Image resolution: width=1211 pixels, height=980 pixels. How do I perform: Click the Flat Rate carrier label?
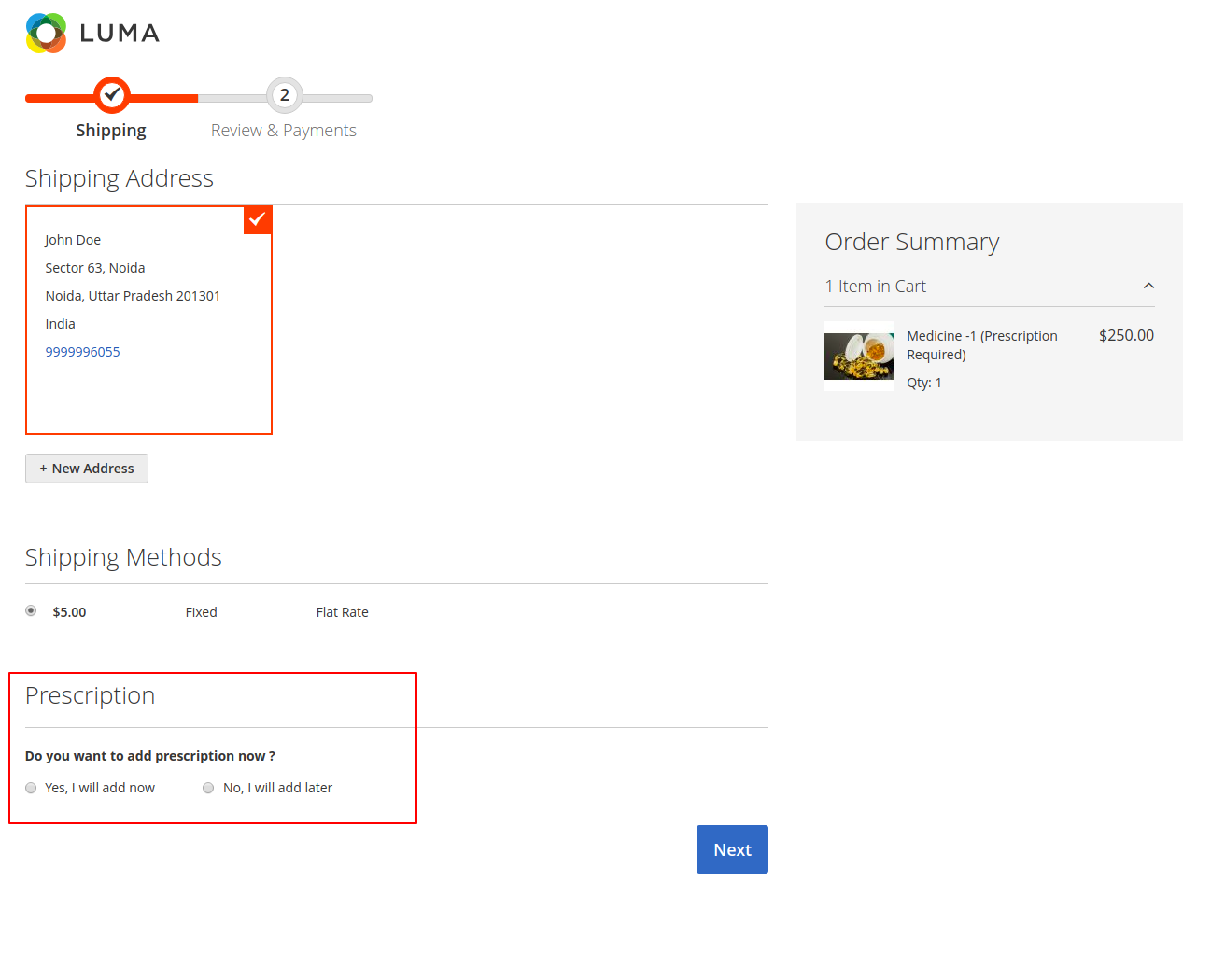tap(342, 612)
